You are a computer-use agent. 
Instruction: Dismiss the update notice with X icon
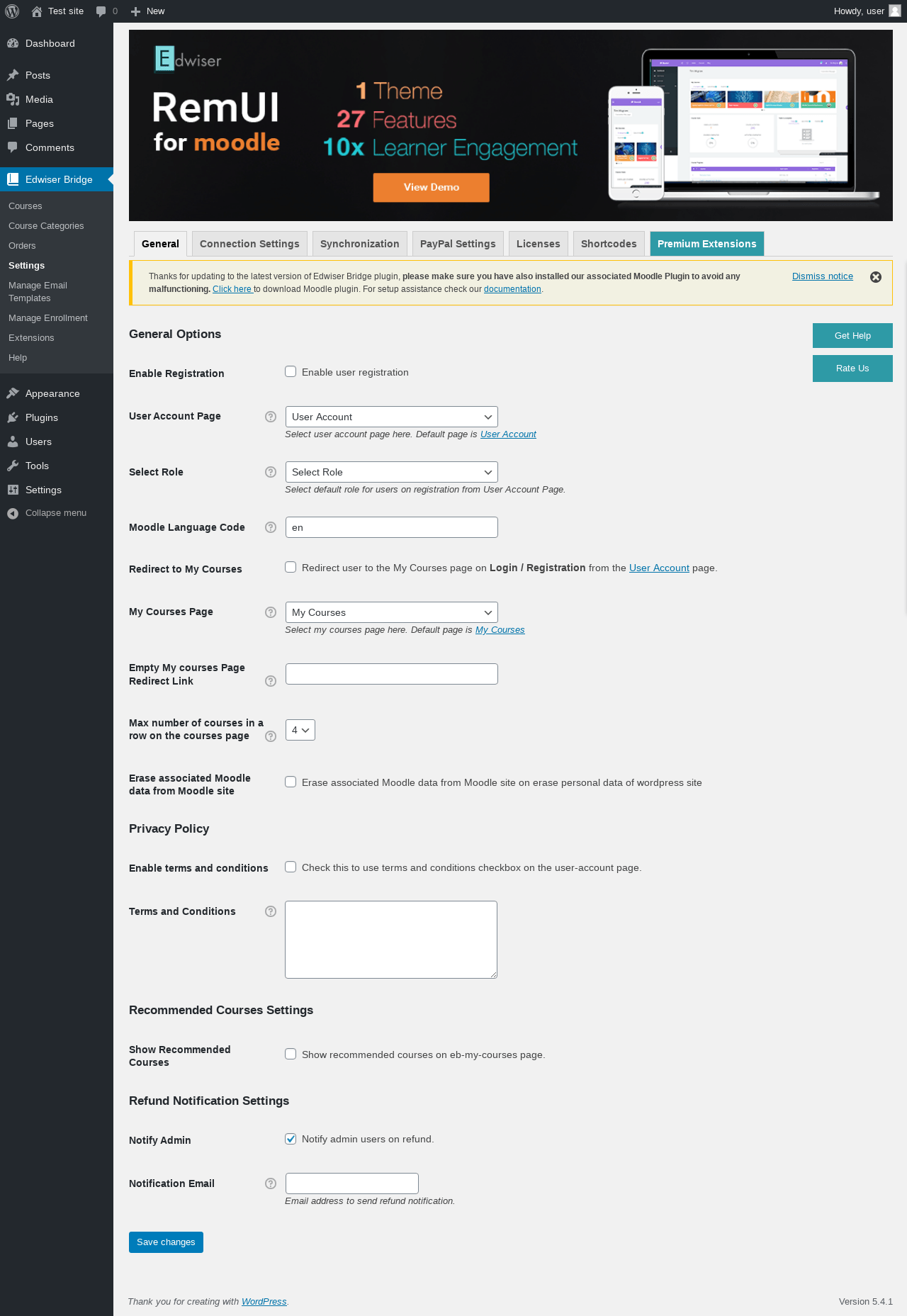click(876, 277)
